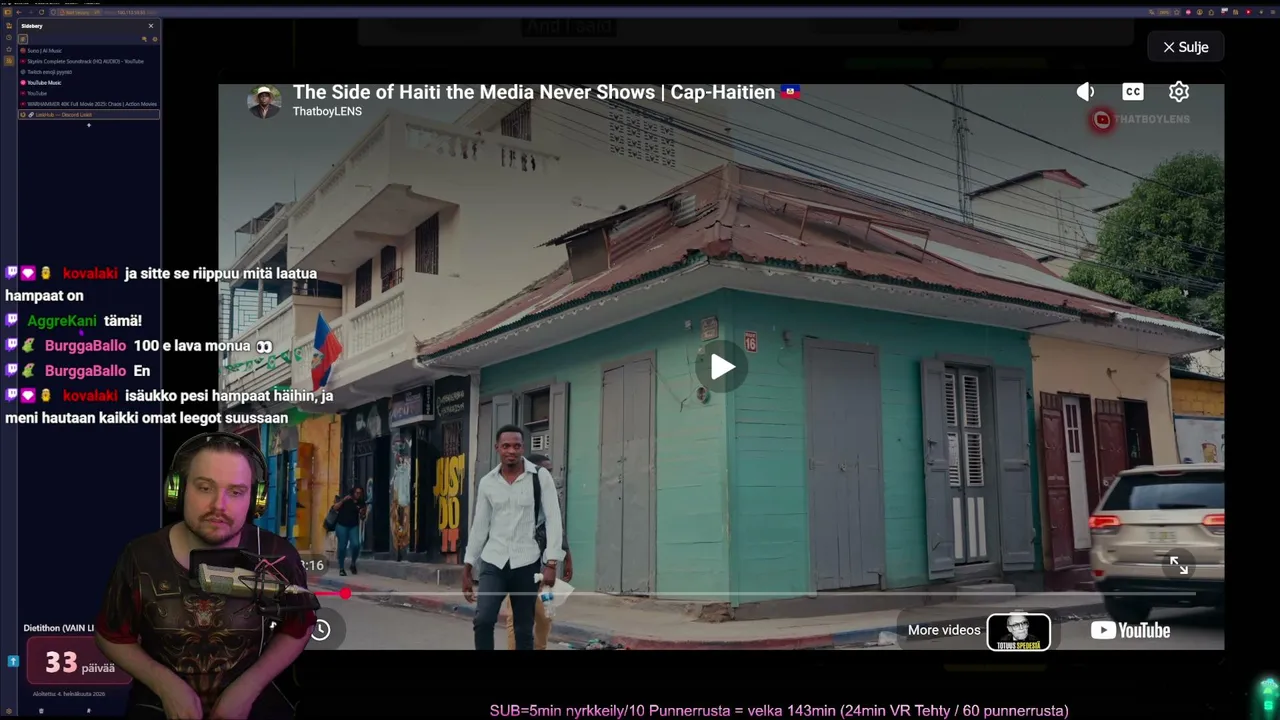Open the WARHAMMER 40K Full Movie tab
The image size is (1280, 720).
click(x=89, y=104)
